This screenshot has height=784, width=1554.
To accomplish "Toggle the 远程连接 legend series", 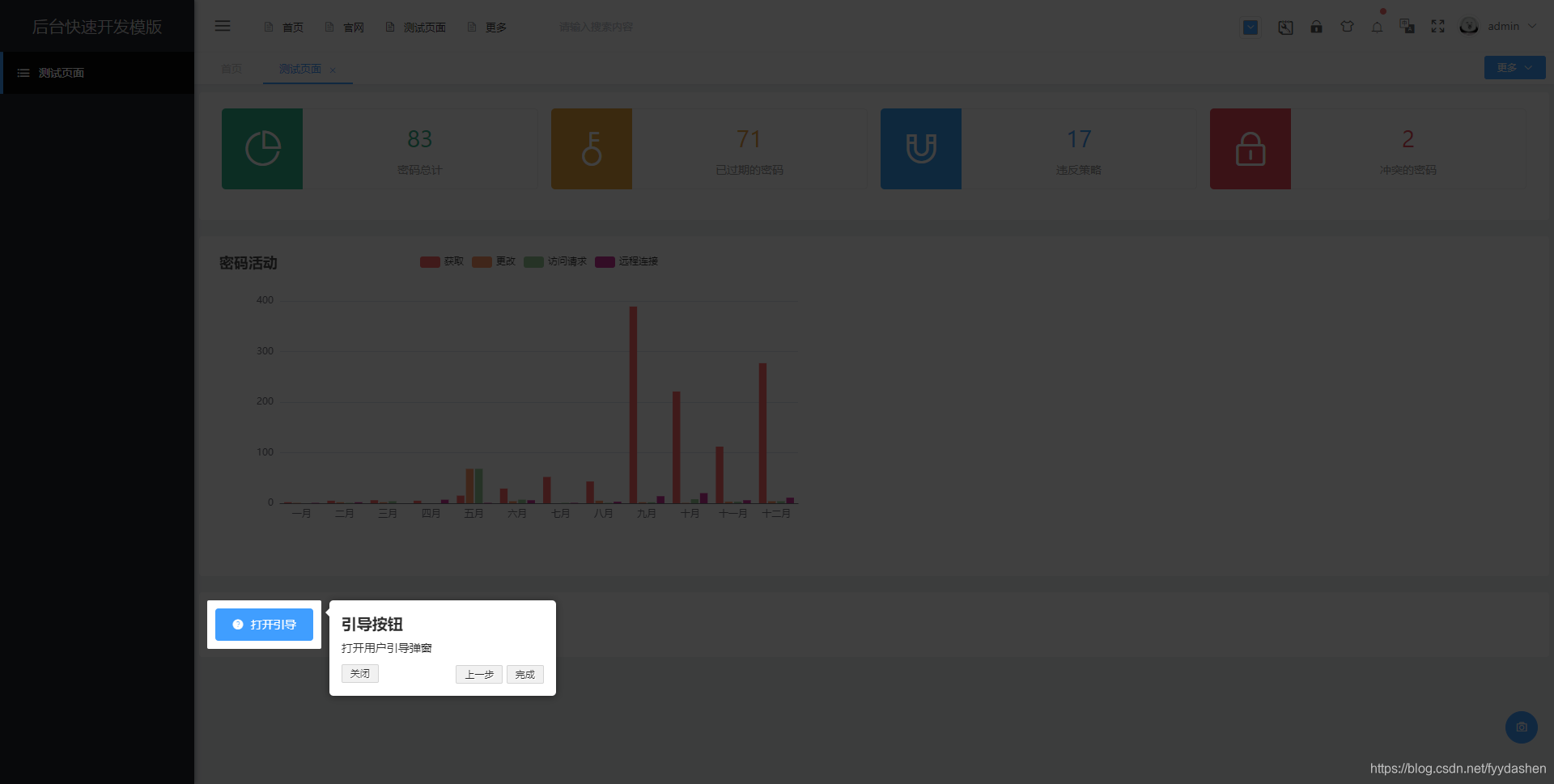I will [x=626, y=262].
